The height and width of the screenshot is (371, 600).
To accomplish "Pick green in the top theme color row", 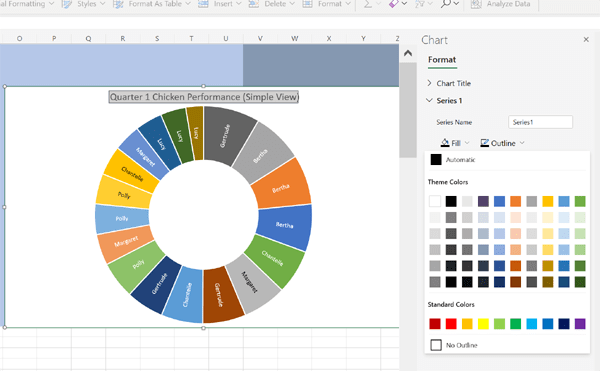I will point(580,201).
